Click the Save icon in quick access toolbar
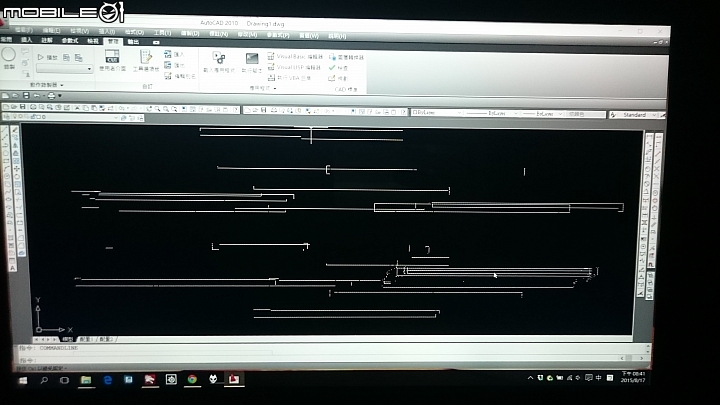This screenshot has width=720, height=405. 26,96
